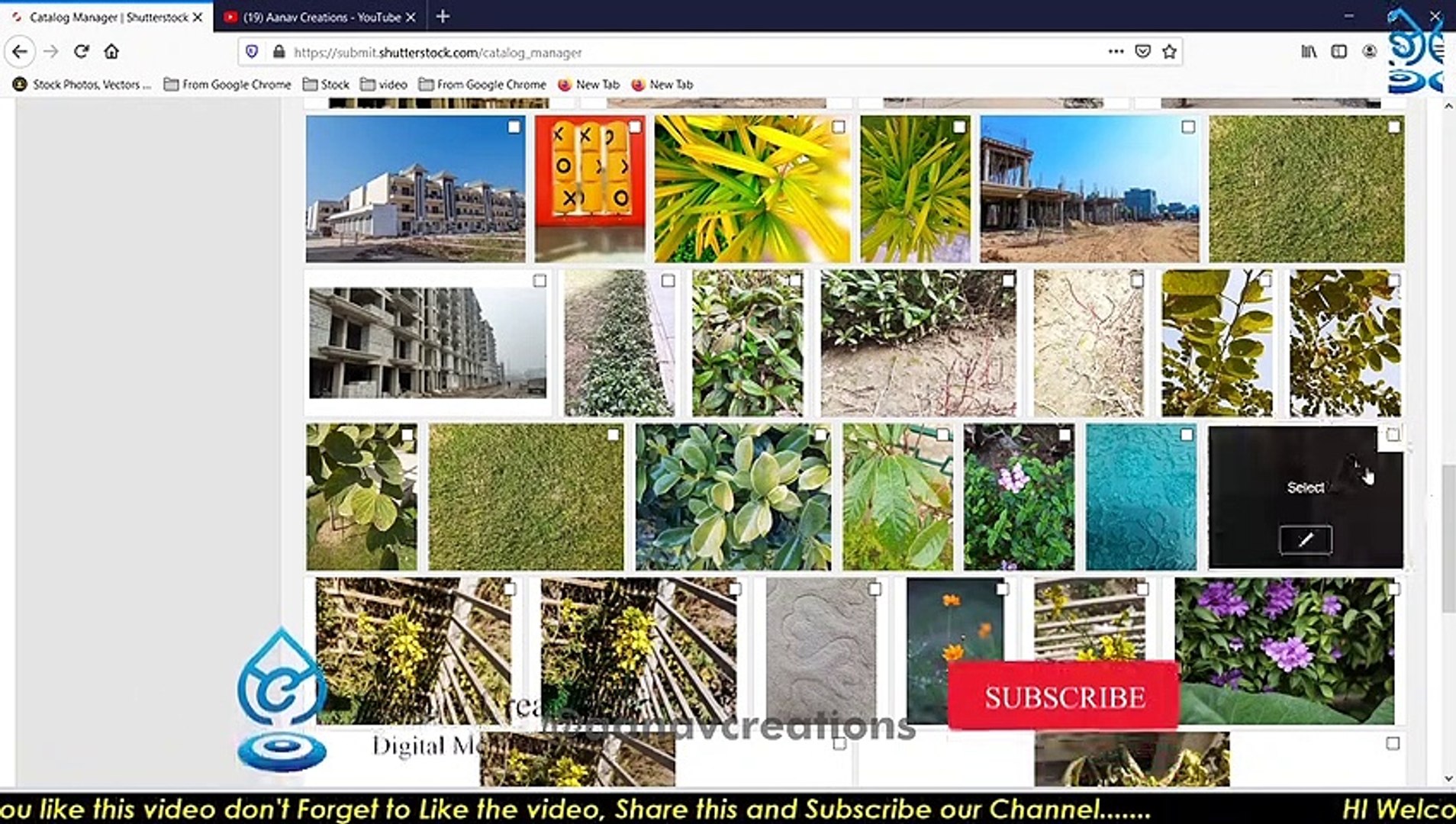Tick checkbox on the teal fabric image
Screen dimensions: 1456x824
[1187, 434]
